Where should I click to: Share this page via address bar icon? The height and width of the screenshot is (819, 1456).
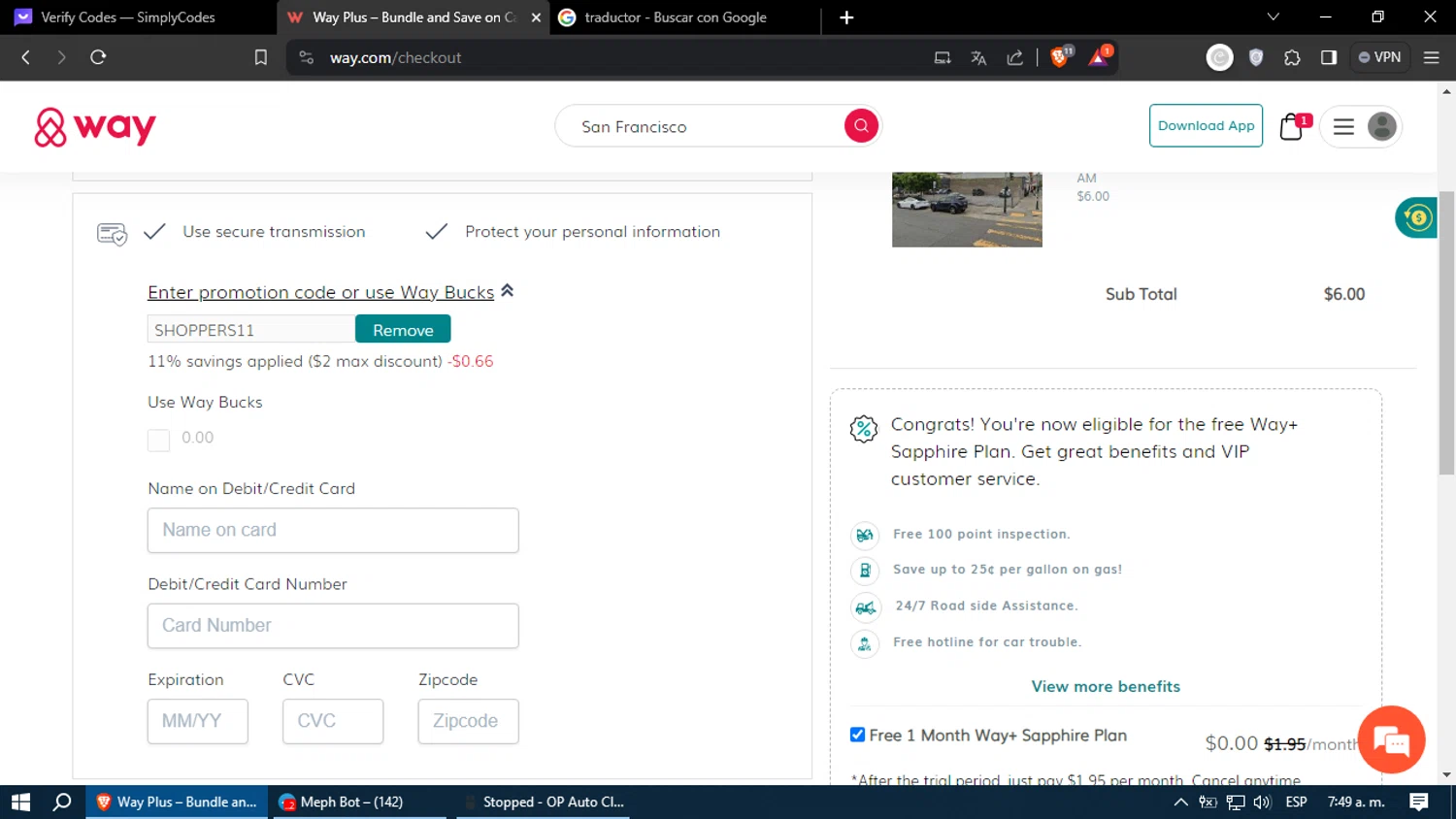pyautogui.click(x=1015, y=57)
